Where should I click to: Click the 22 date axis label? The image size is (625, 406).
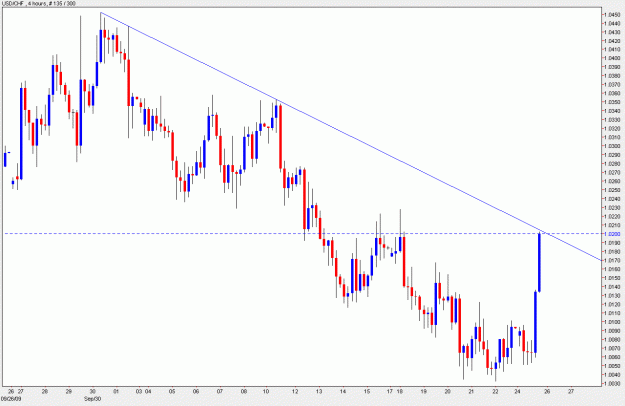tap(495, 391)
